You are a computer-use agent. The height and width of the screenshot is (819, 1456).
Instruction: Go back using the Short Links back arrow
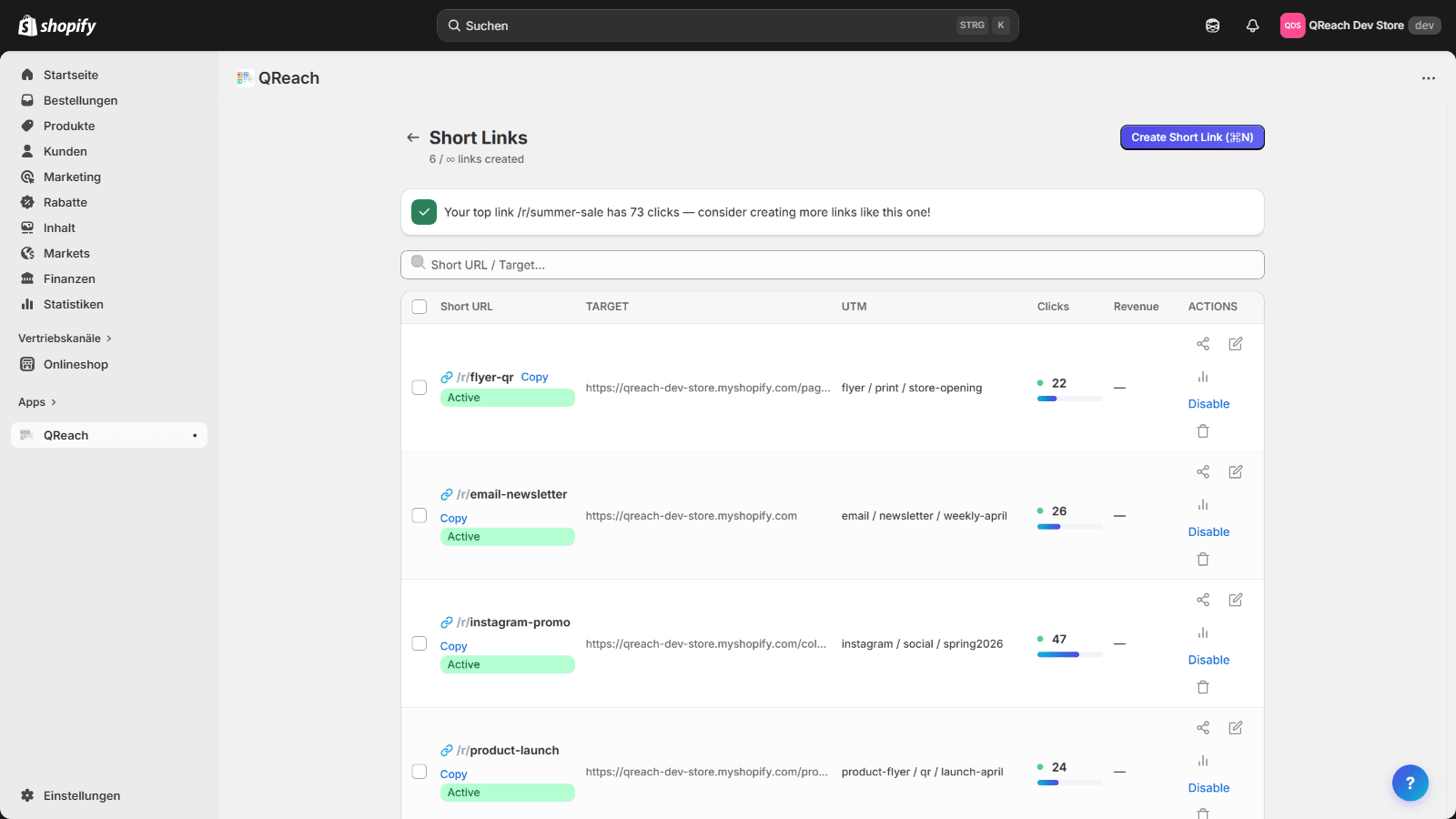(x=413, y=136)
